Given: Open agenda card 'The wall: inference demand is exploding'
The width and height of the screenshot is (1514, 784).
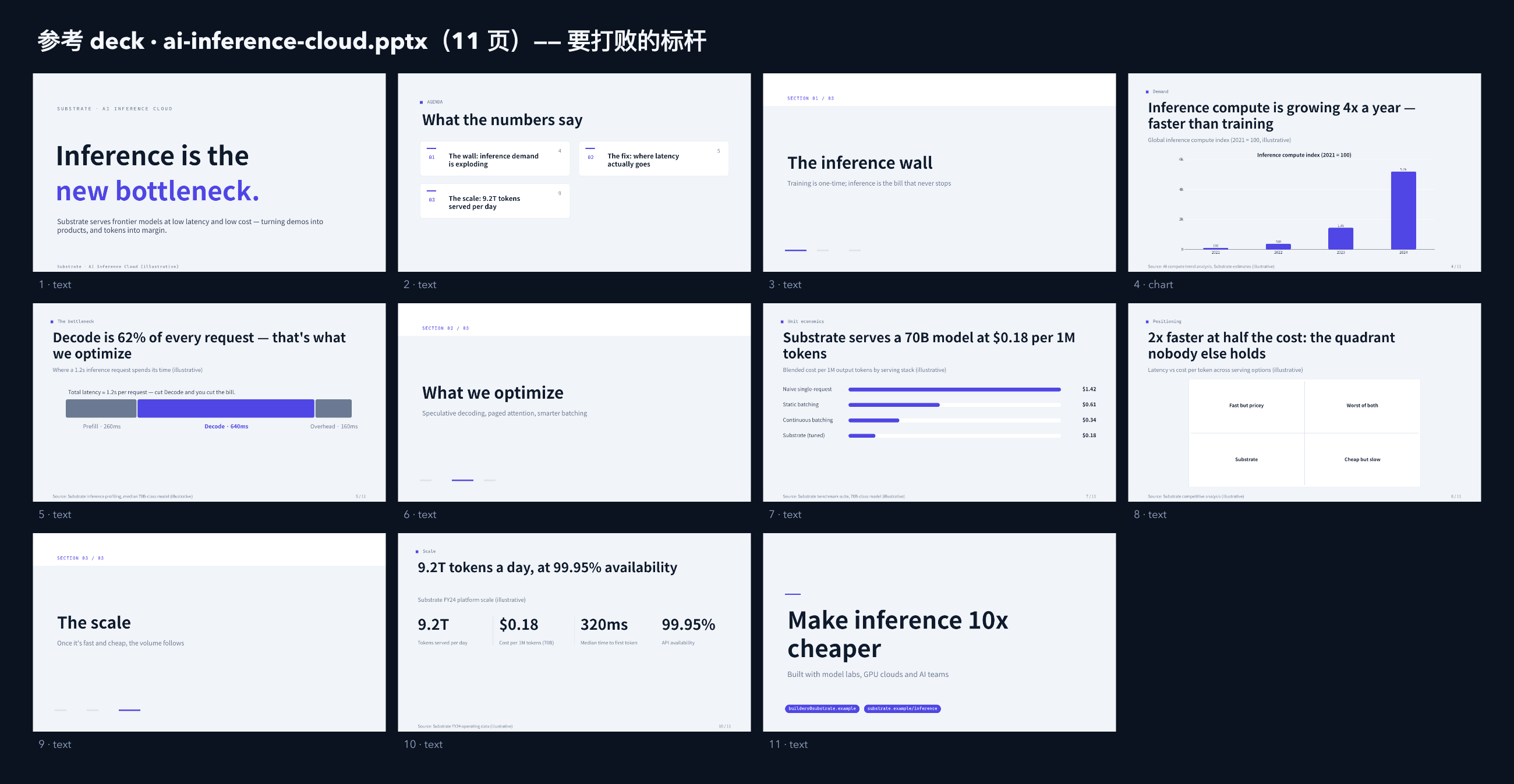Looking at the screenshot, I should coord(495,158).
